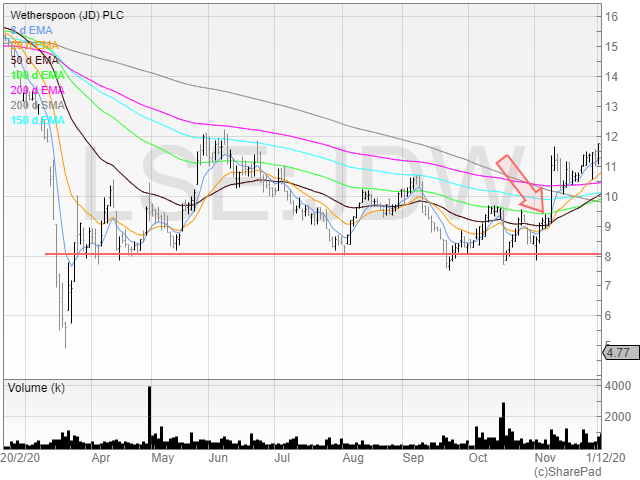
Task: Click the 1/12/20 end date label
Action: click(x=606, y=458)
